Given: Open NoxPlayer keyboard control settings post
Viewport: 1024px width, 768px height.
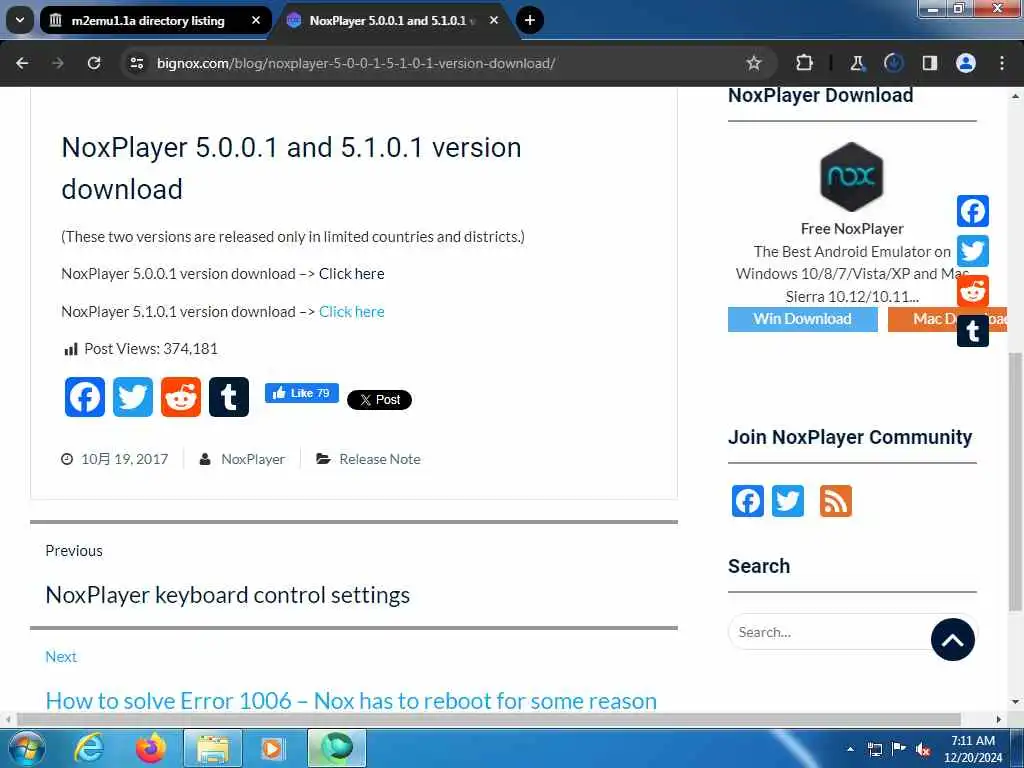Looking at the screenshot, I should tap(227, 595).
